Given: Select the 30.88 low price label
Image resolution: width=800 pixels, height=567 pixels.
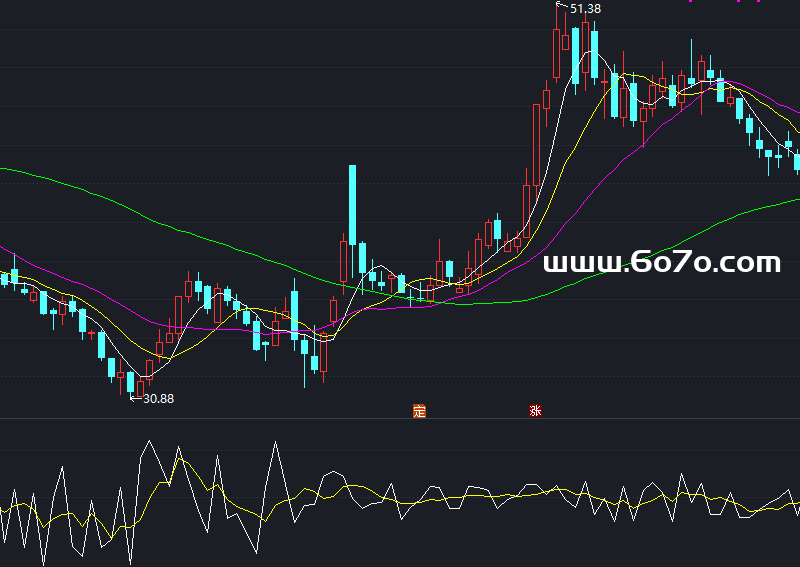Looking at the screenshot, I should 158,399.
